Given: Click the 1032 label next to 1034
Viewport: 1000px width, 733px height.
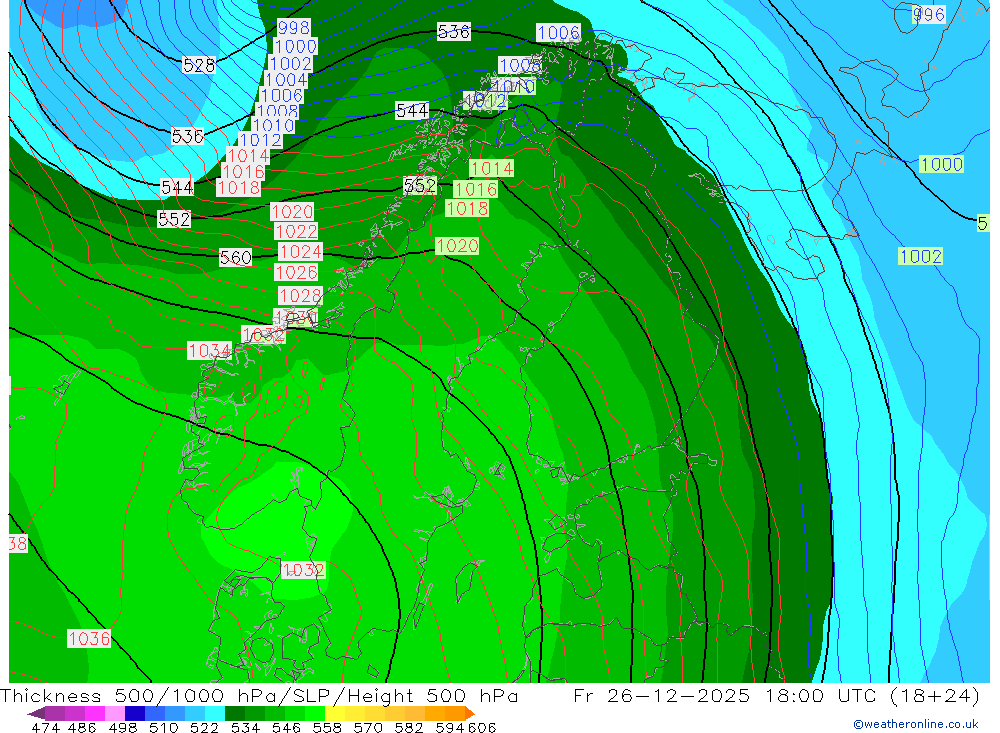Looking at the screenshot, I should pos(263,334).
